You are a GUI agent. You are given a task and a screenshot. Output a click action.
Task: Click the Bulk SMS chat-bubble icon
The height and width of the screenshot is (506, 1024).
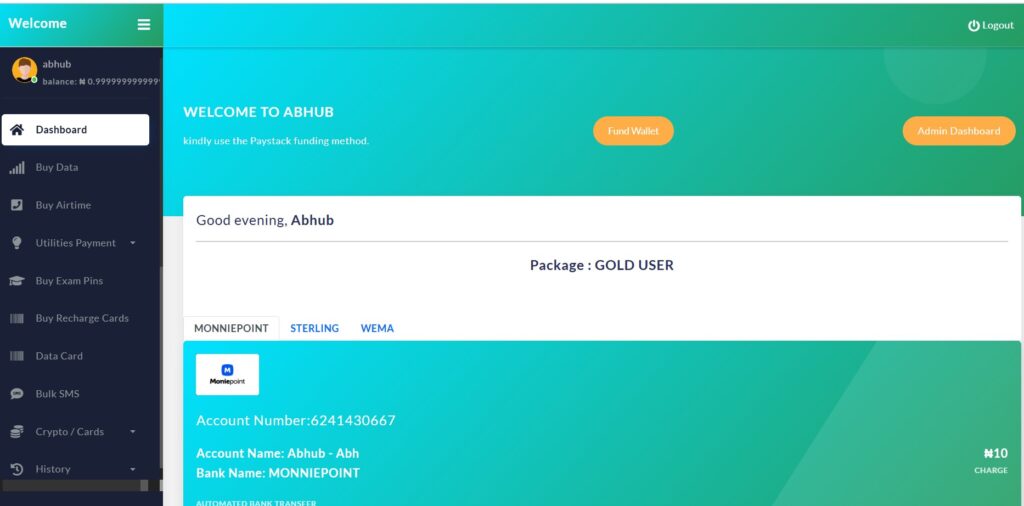click(17, 394)
